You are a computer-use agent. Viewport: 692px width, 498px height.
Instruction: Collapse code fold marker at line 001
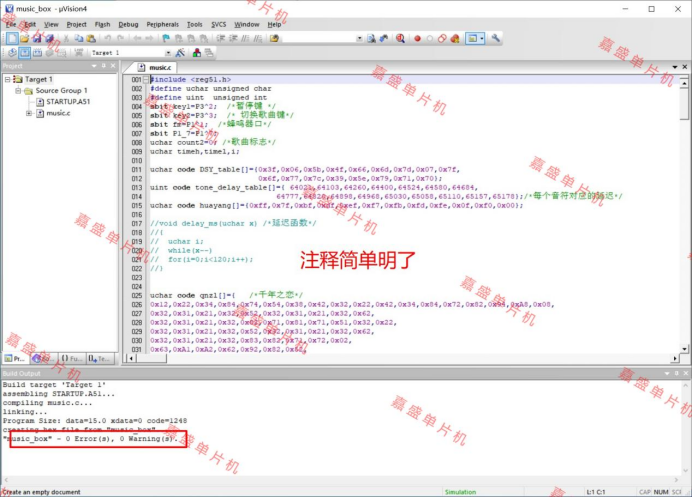point(146,79)
